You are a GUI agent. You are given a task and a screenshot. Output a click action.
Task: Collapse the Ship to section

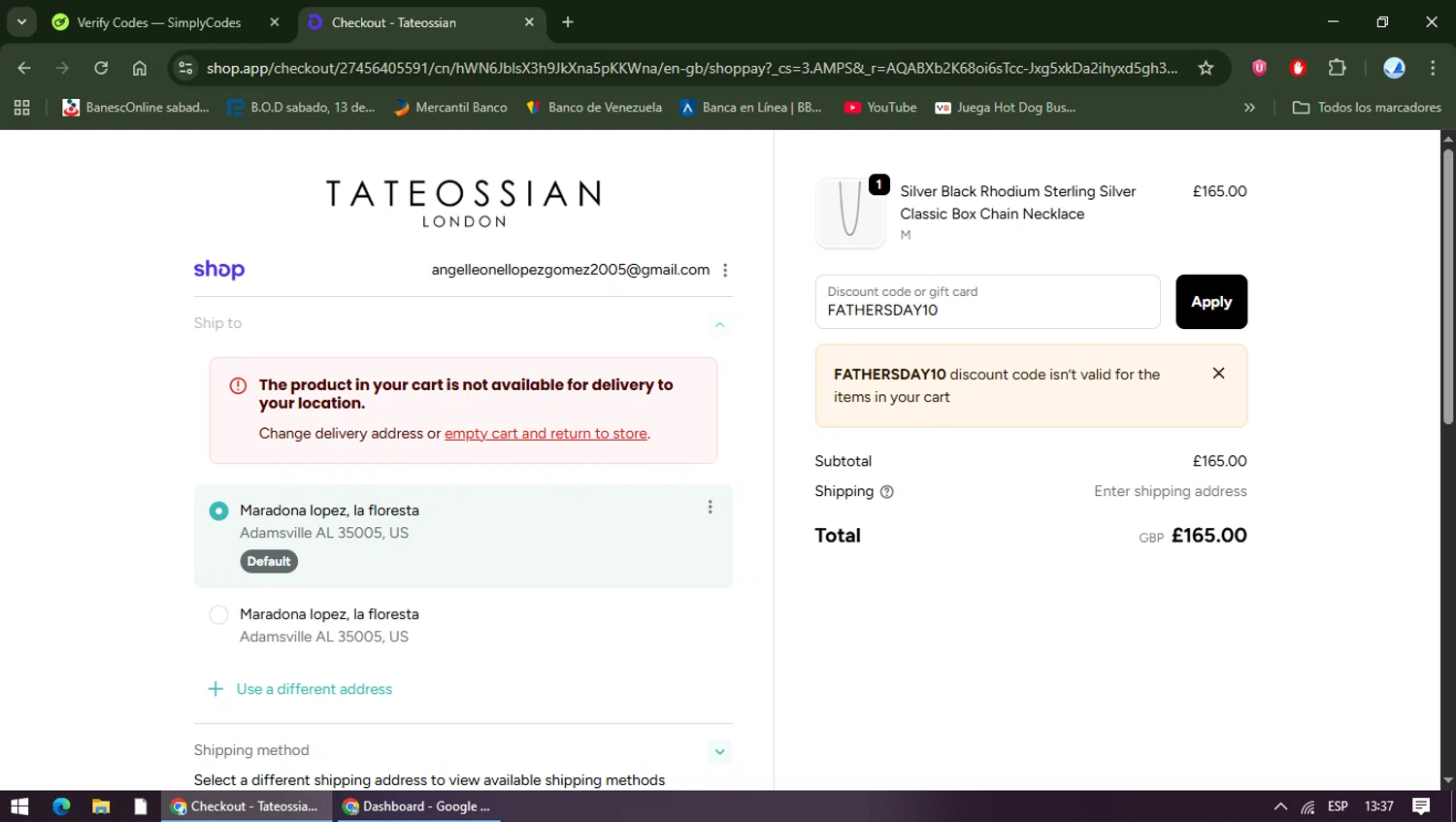(x=719, y=324)
